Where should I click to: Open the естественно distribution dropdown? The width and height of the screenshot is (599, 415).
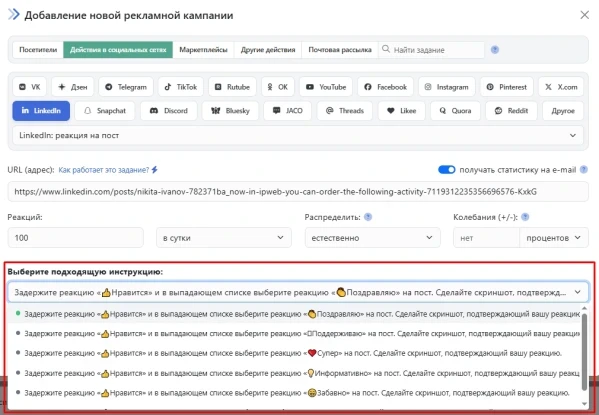pos(372,238)
